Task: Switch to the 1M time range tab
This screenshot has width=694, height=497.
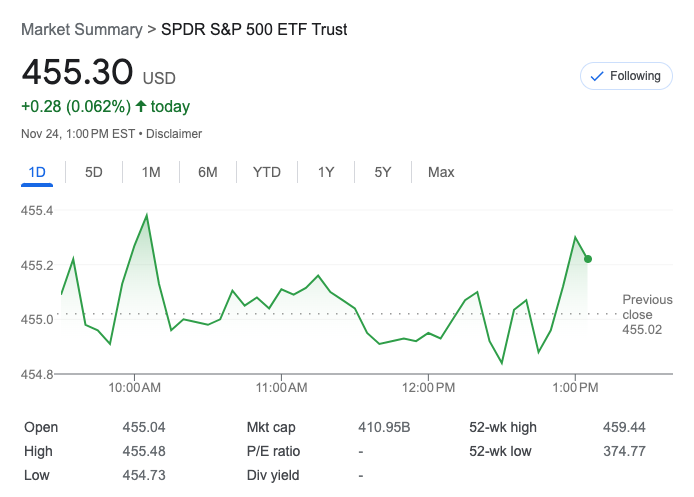Action: 151,172
